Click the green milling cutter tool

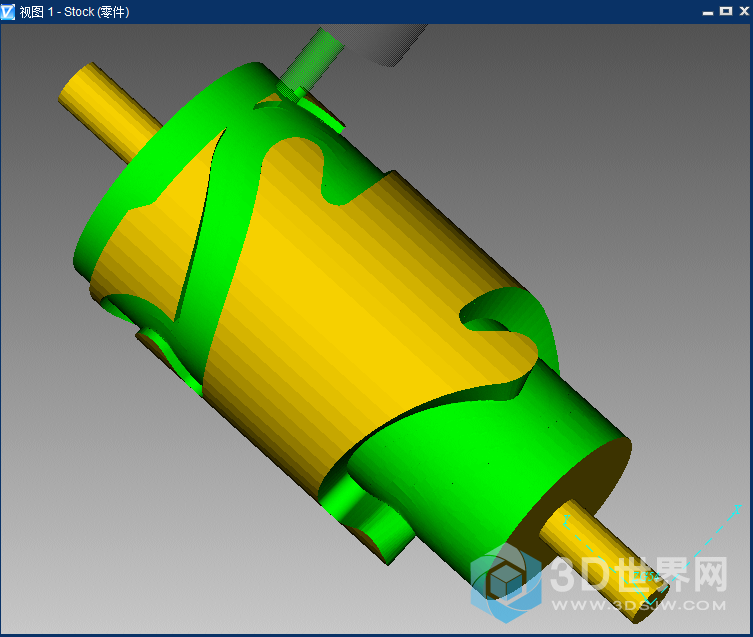pyautogui.click(x=310, y=62)
